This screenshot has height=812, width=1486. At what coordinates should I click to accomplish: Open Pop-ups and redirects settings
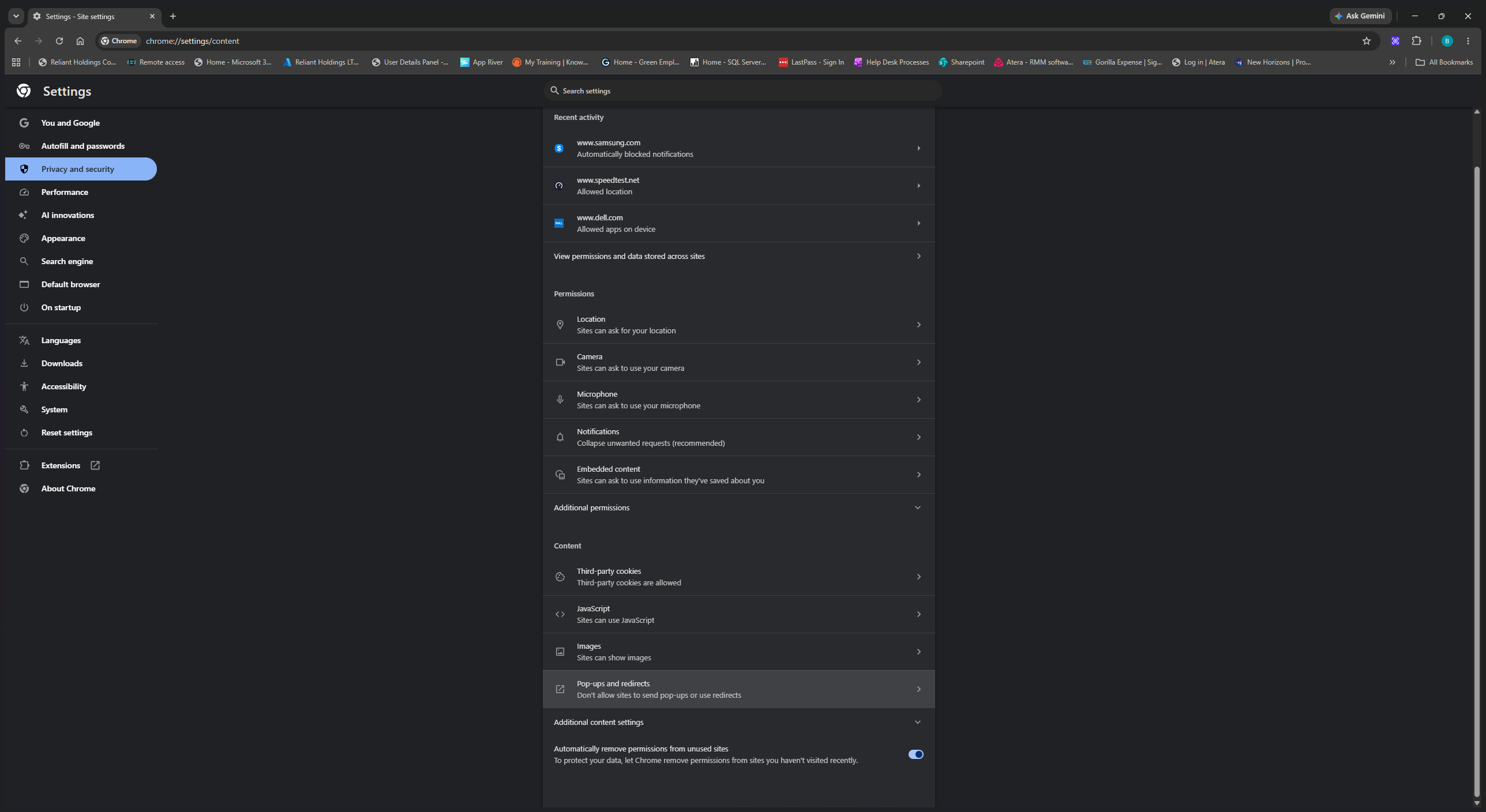pyautogui.click(x=738, y=689)
